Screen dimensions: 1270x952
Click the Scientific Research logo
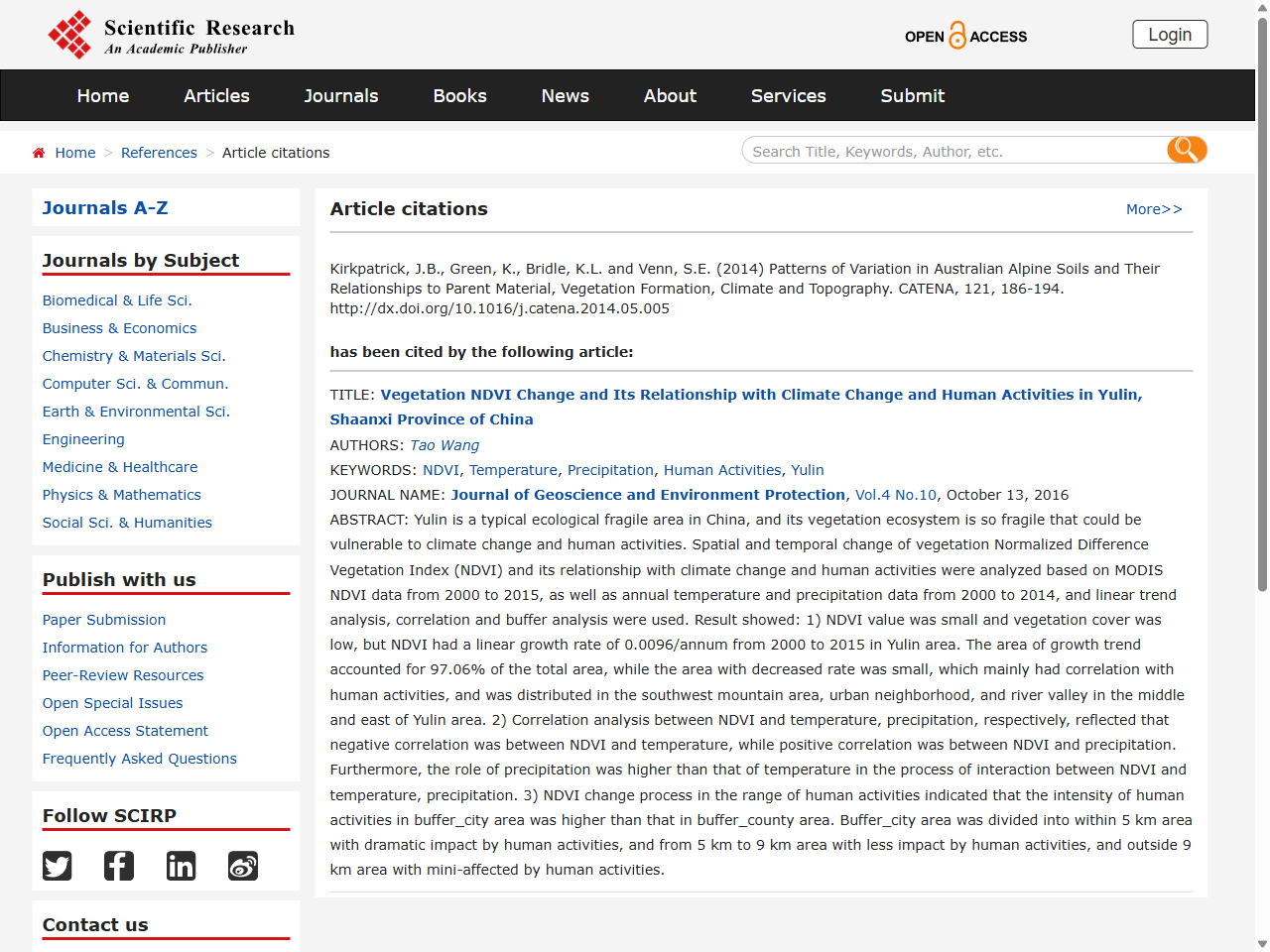point(172,36)
